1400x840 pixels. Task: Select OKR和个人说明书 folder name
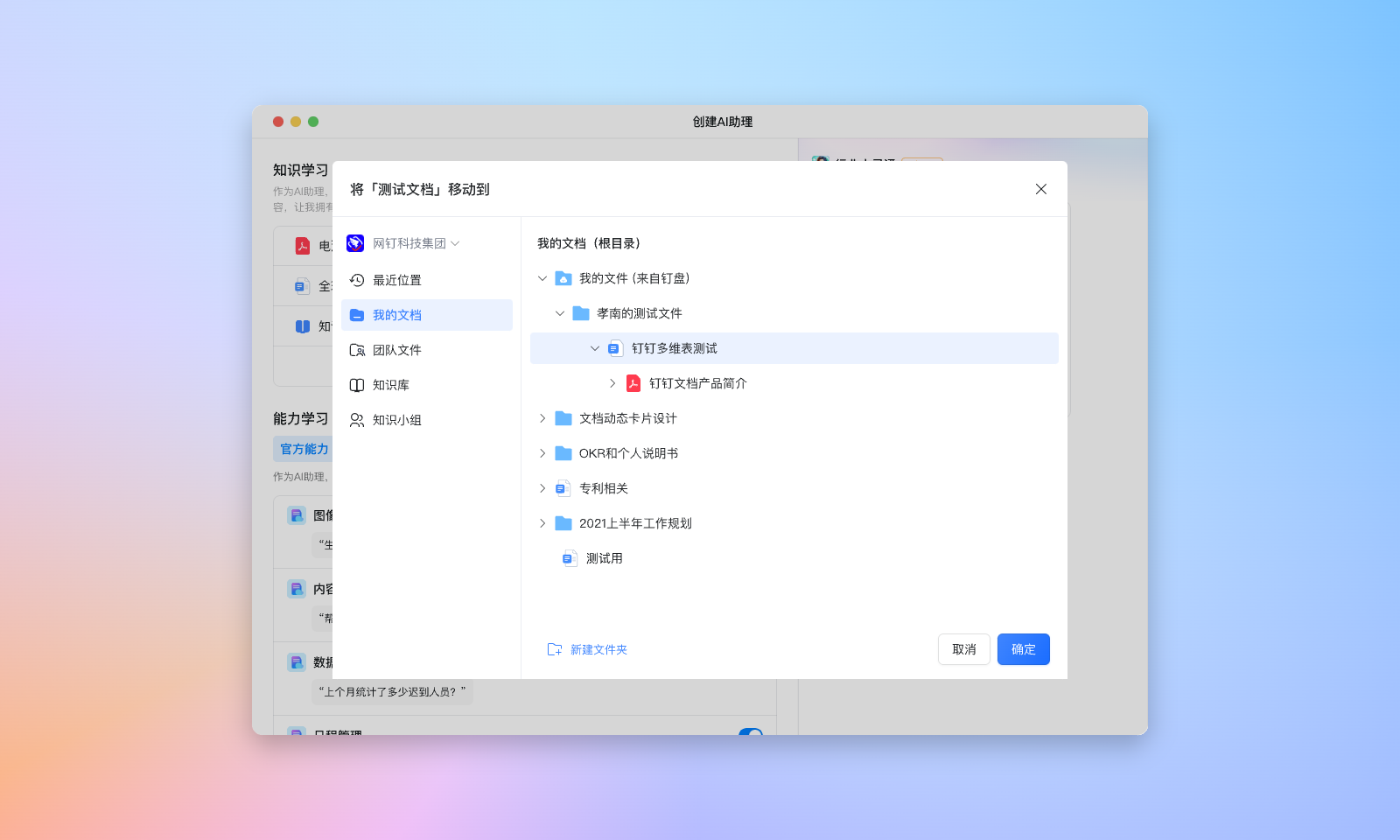(629, 453)
